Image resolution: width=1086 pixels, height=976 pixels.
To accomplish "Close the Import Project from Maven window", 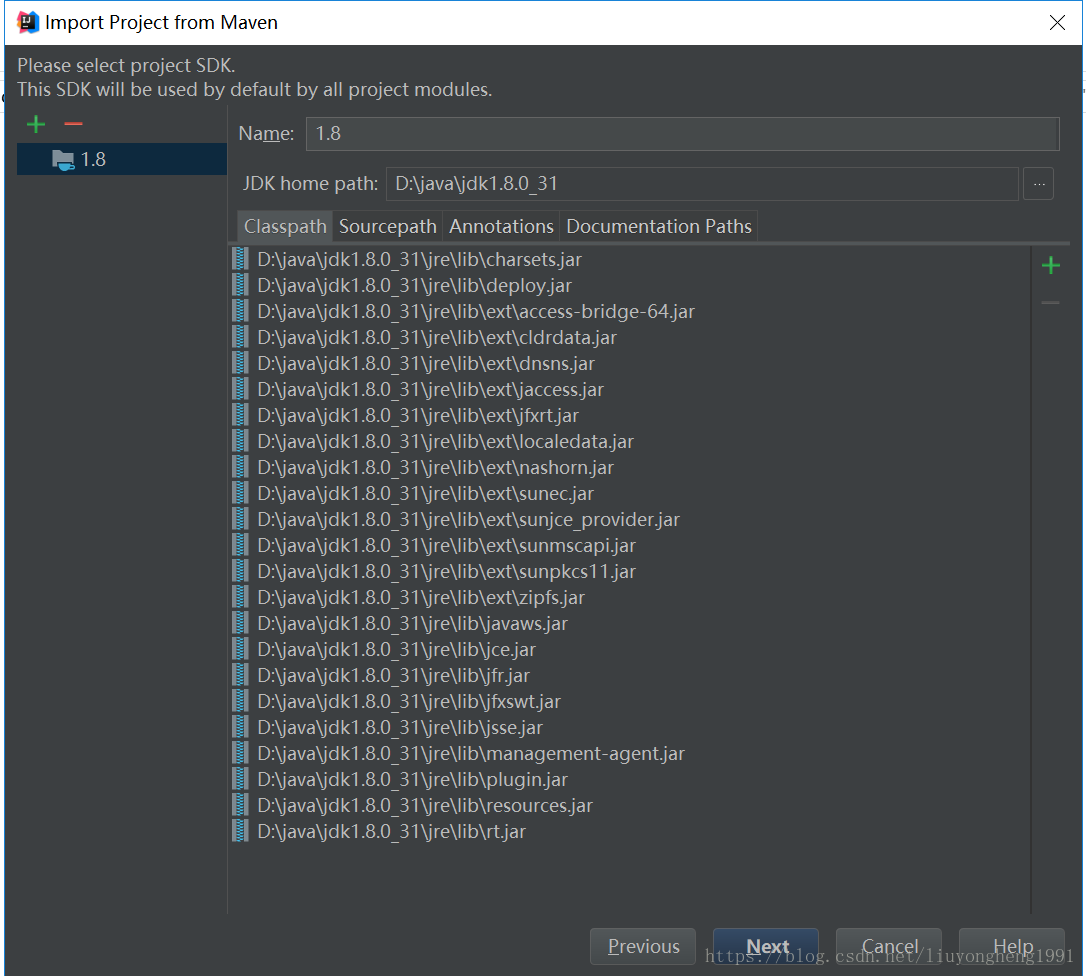I will (1057, 23).
